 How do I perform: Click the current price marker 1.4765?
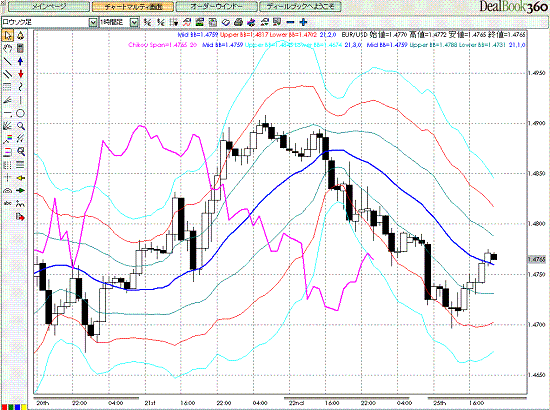(x=537, y=259)
